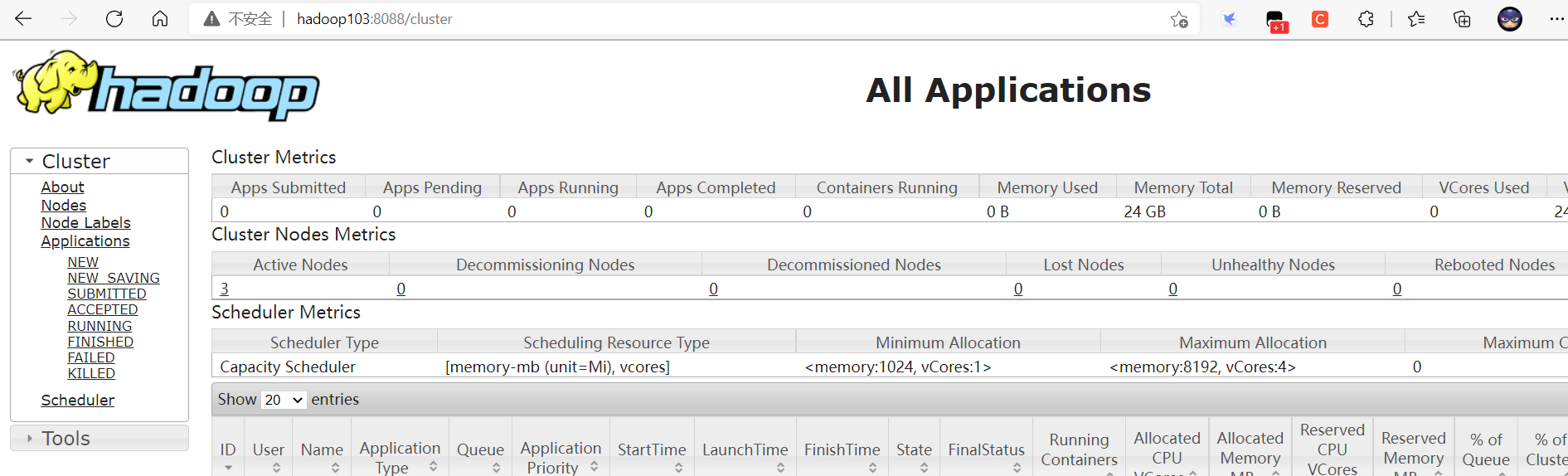
Task: Filter applications by FINISHED state
Action: tap(100, 342)
